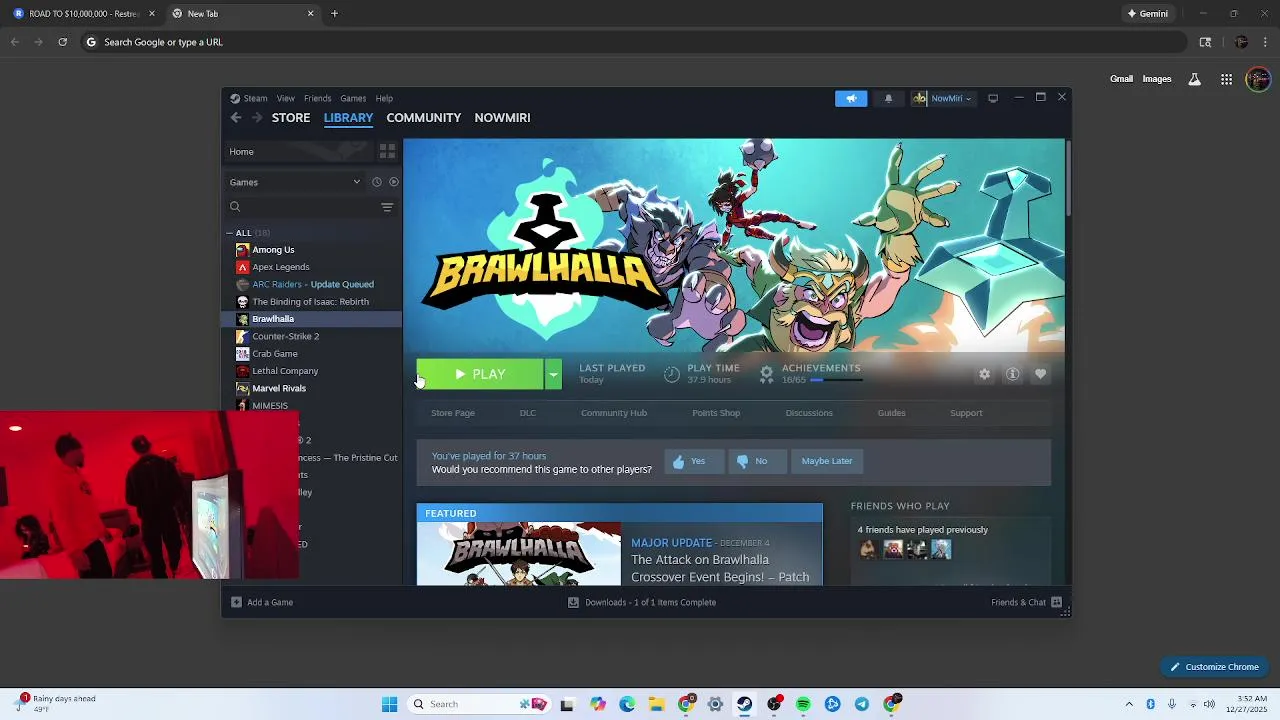Switch to the STORE tab
The image size is (1280, 720).
291,118
